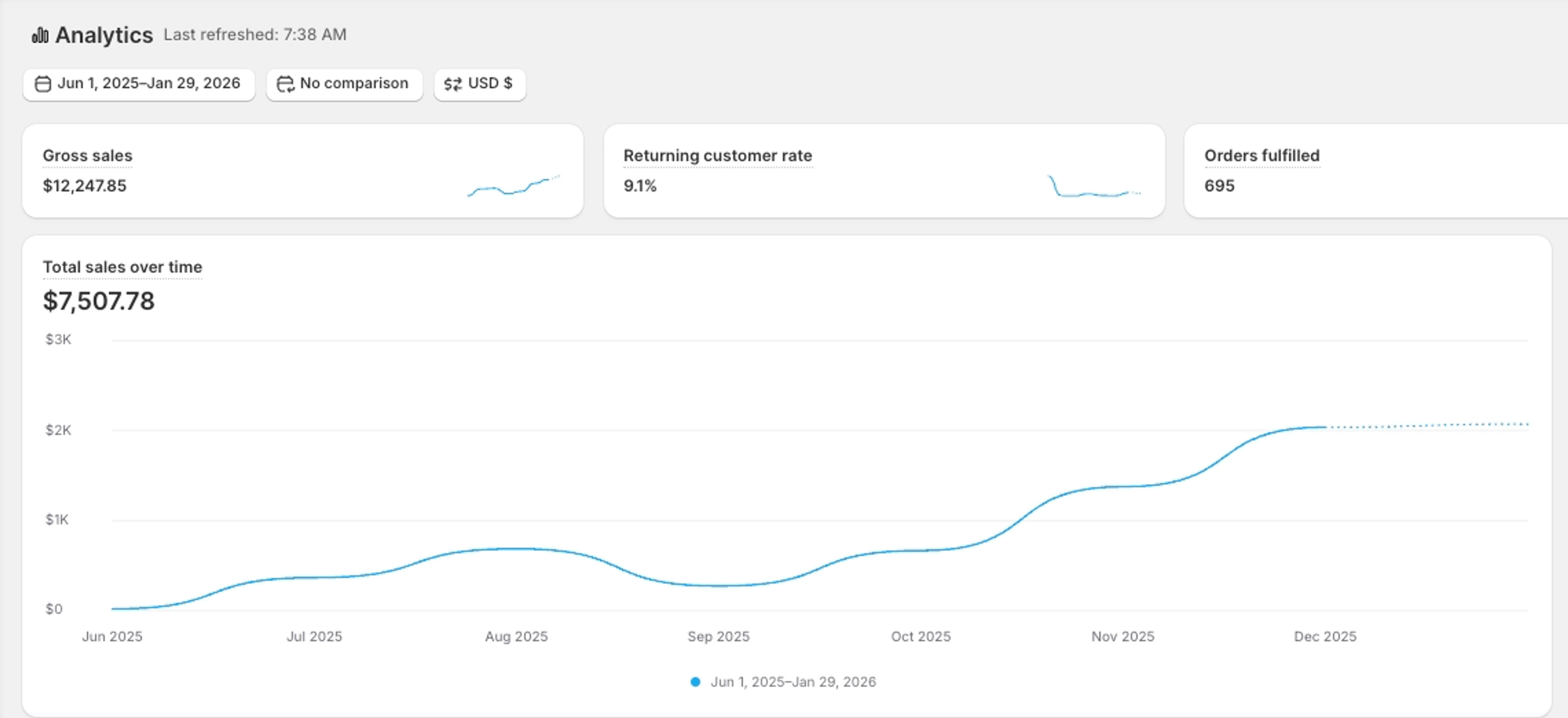Open the Returning customer rate report

point(718,156)
